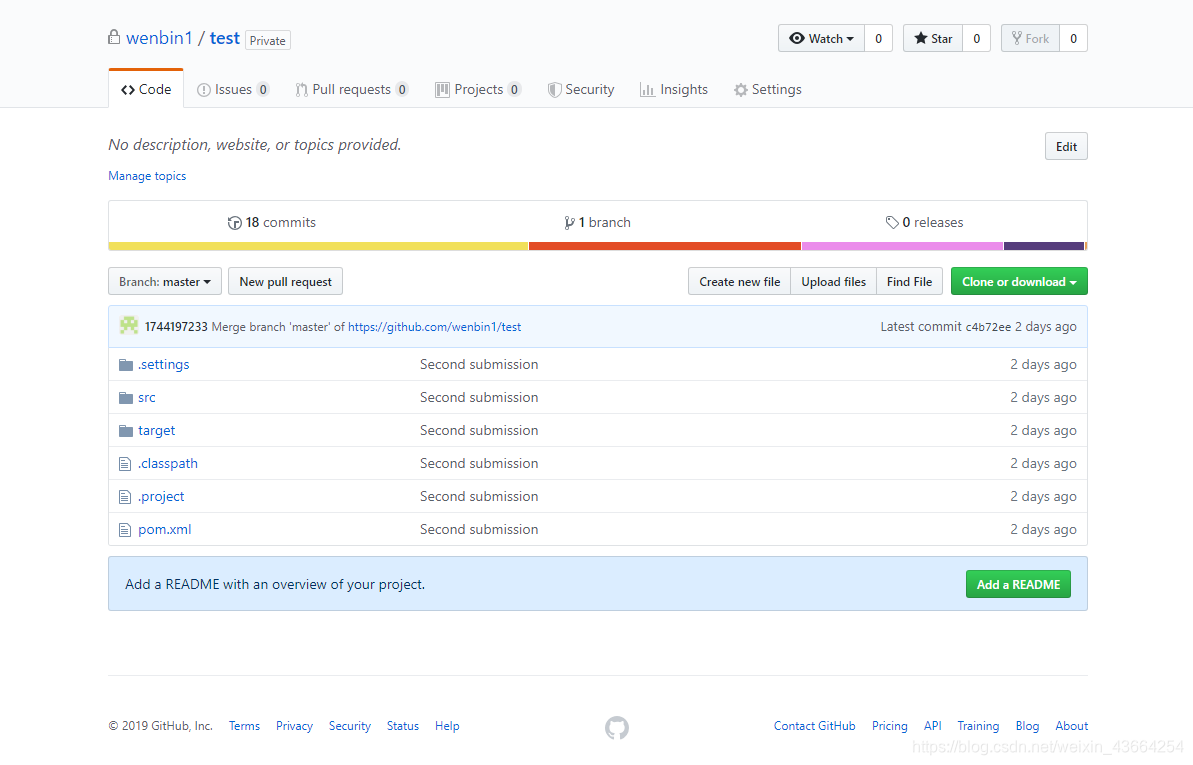Open the .project file

161,496
